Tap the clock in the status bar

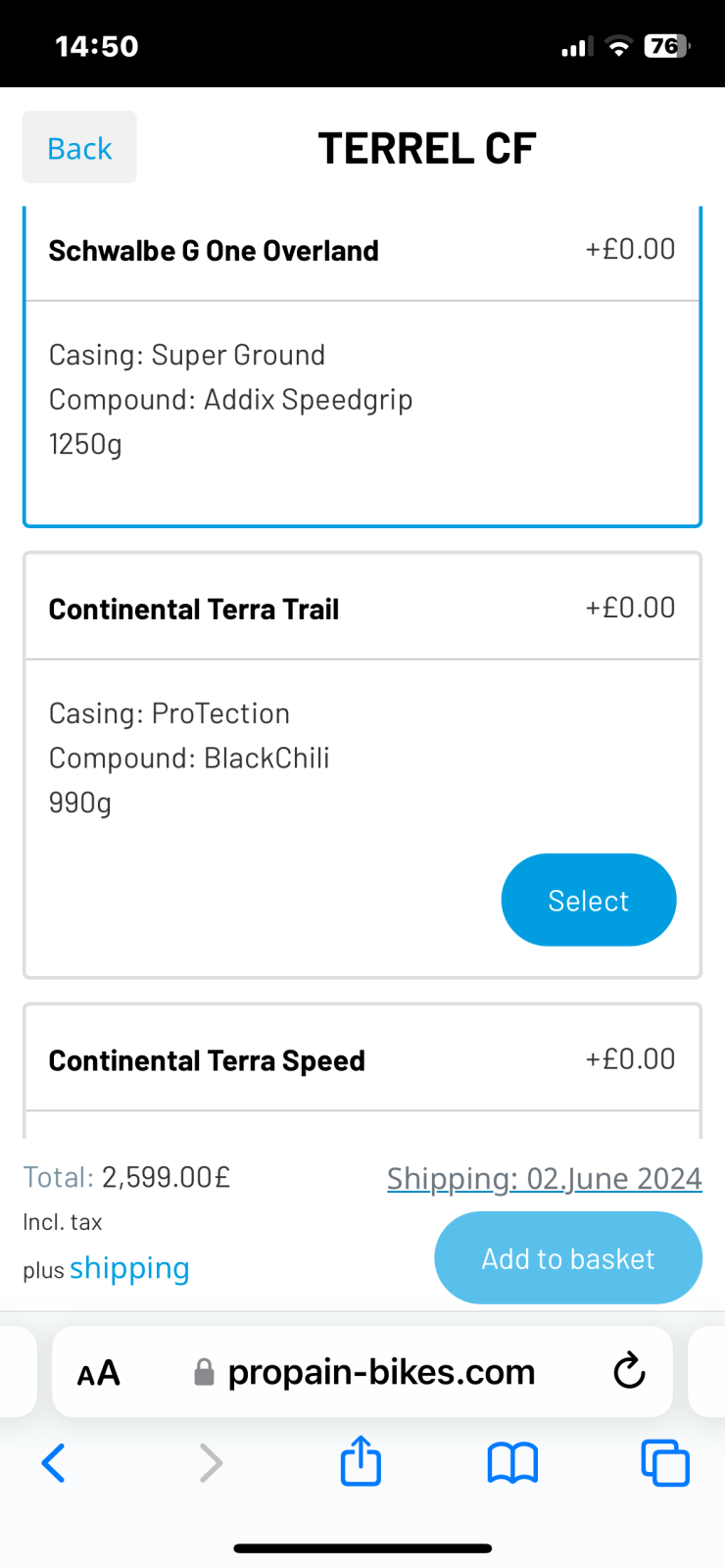pos(96,46)
